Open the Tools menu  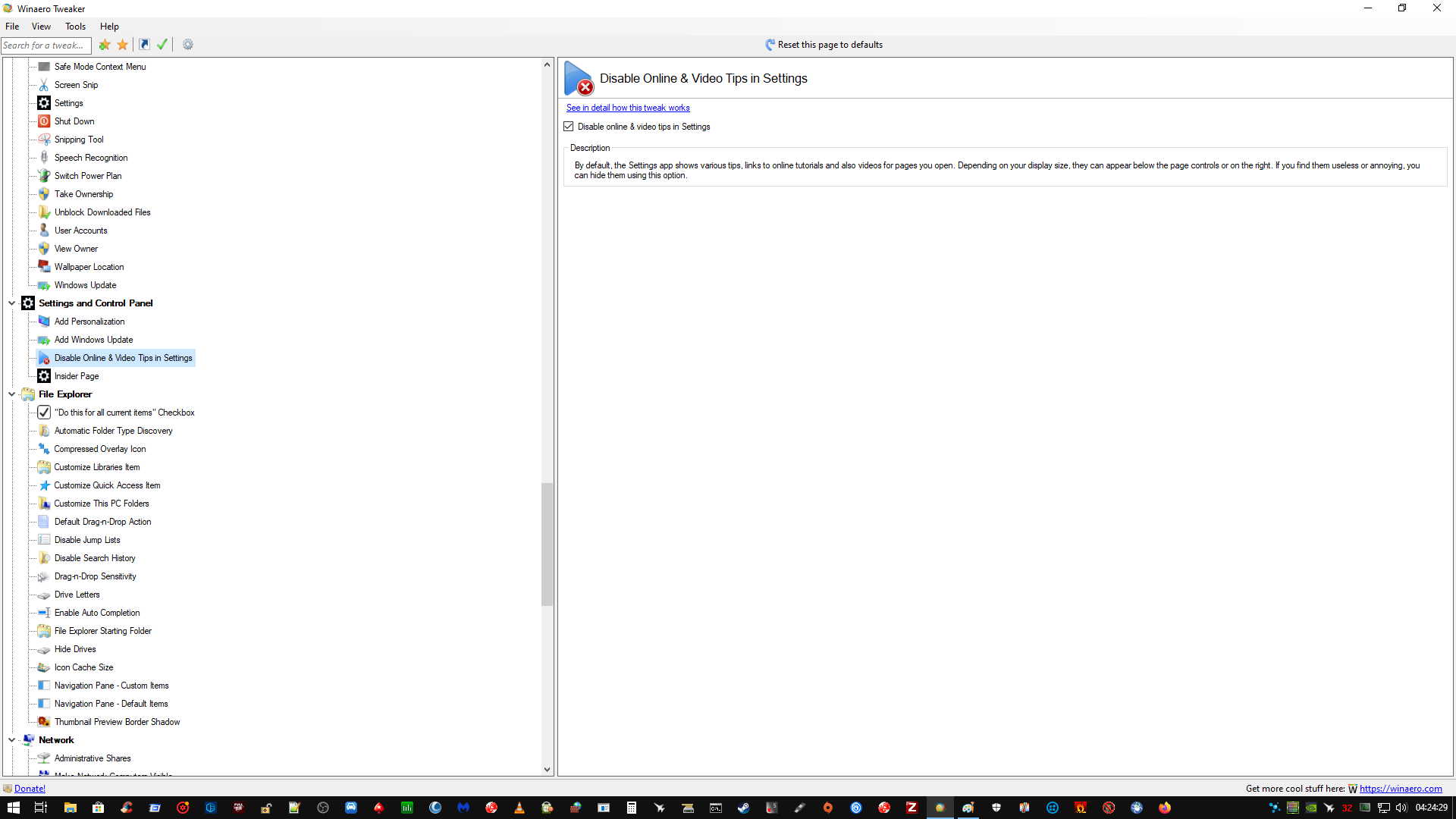pos(75,27)
